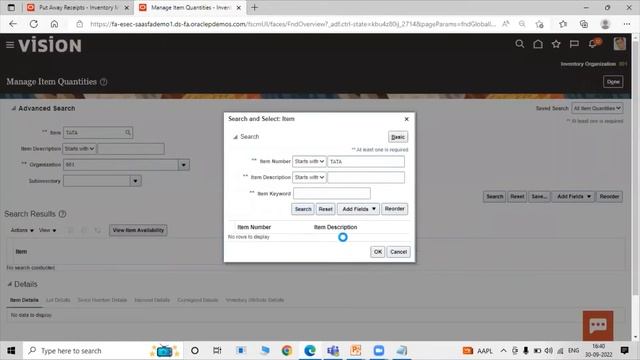Click the browser home icon
Image resolution: width=640 pixels, height=360 pixels.
click(x=54, y=24)
